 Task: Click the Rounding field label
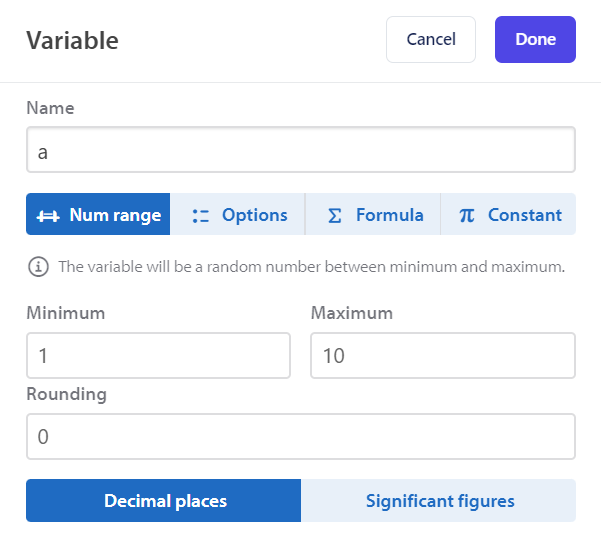66,394
